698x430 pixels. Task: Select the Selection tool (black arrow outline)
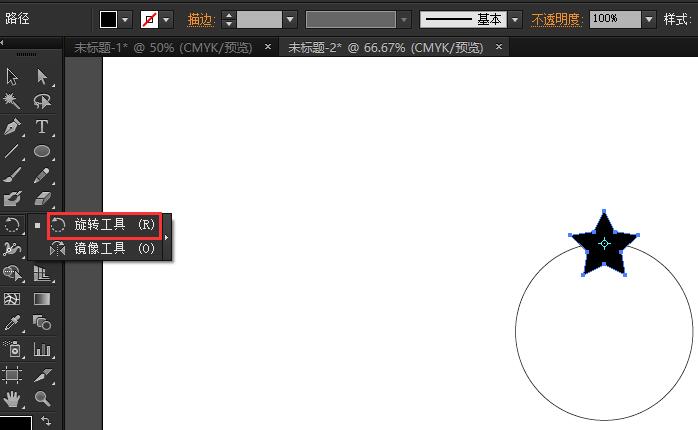point(12,77)
